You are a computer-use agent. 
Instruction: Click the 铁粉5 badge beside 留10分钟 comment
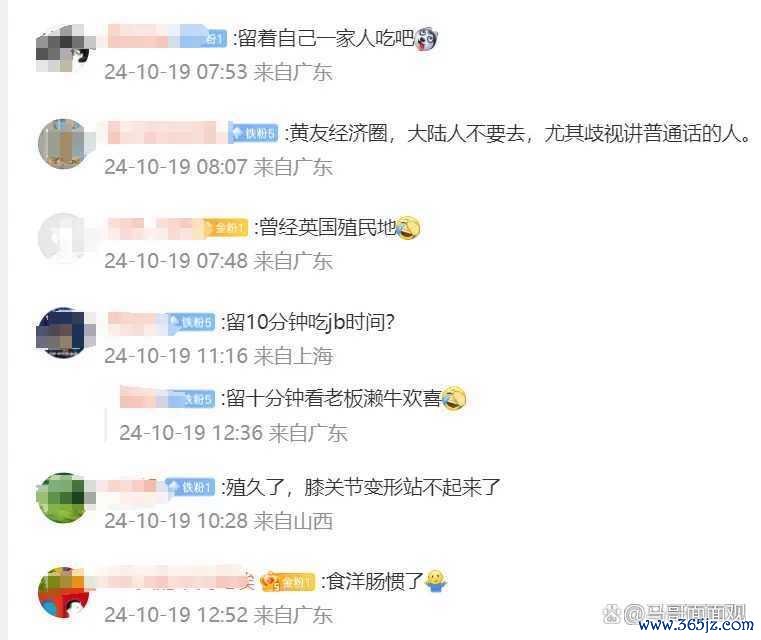[192, 322]
